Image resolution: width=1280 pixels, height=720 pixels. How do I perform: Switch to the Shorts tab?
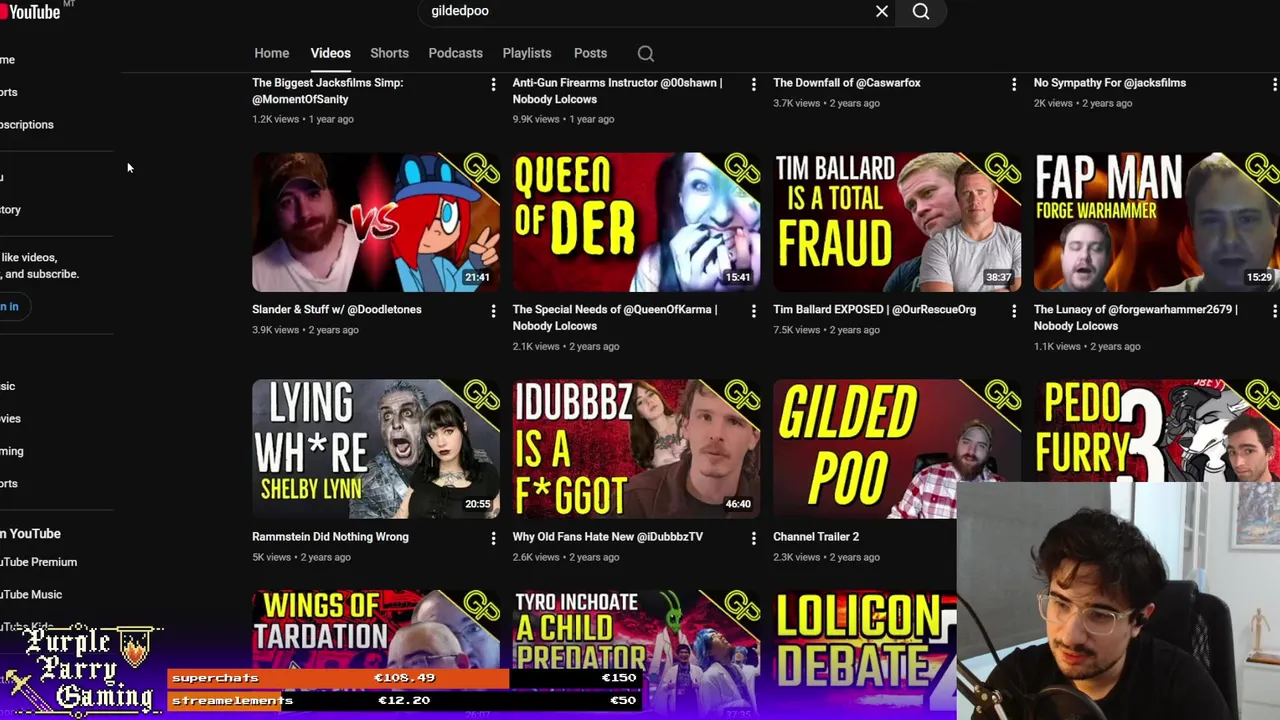389,53
